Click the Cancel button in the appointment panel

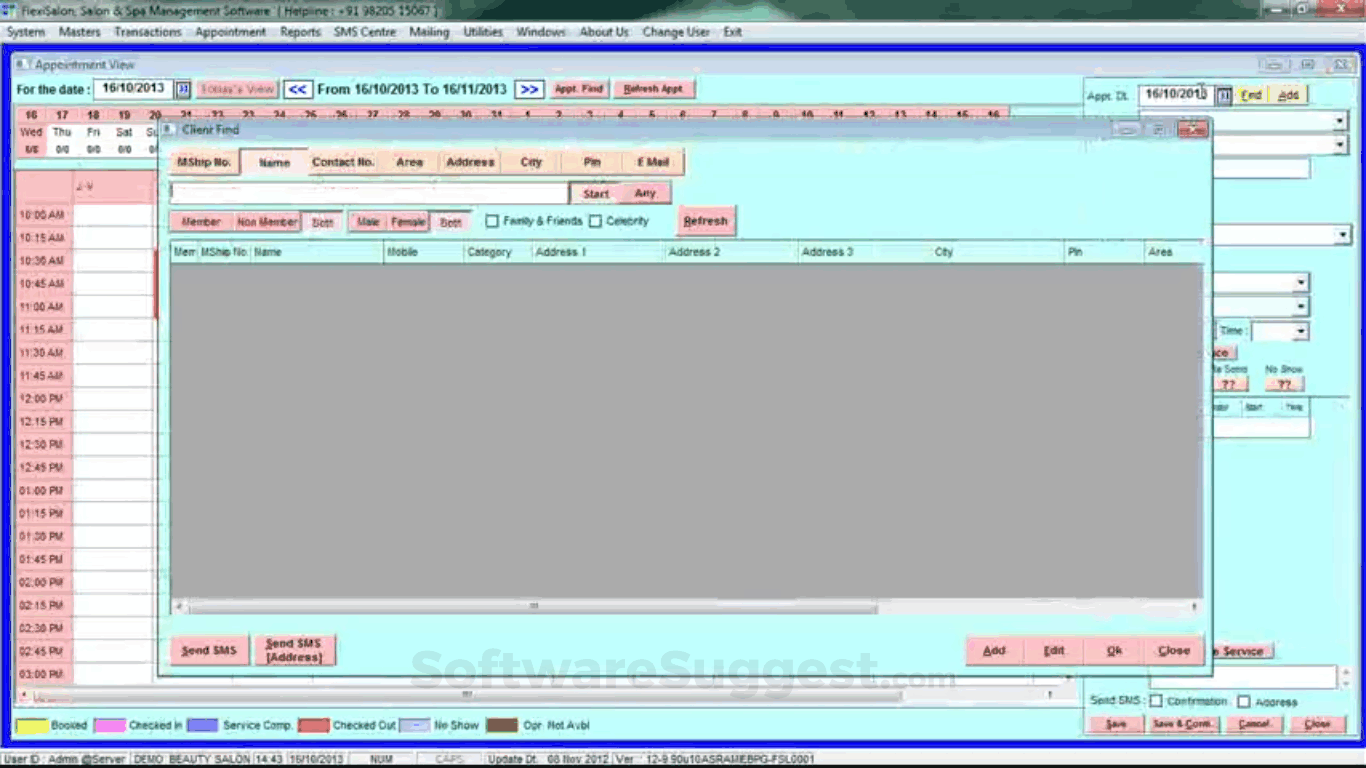(1255, 724)
